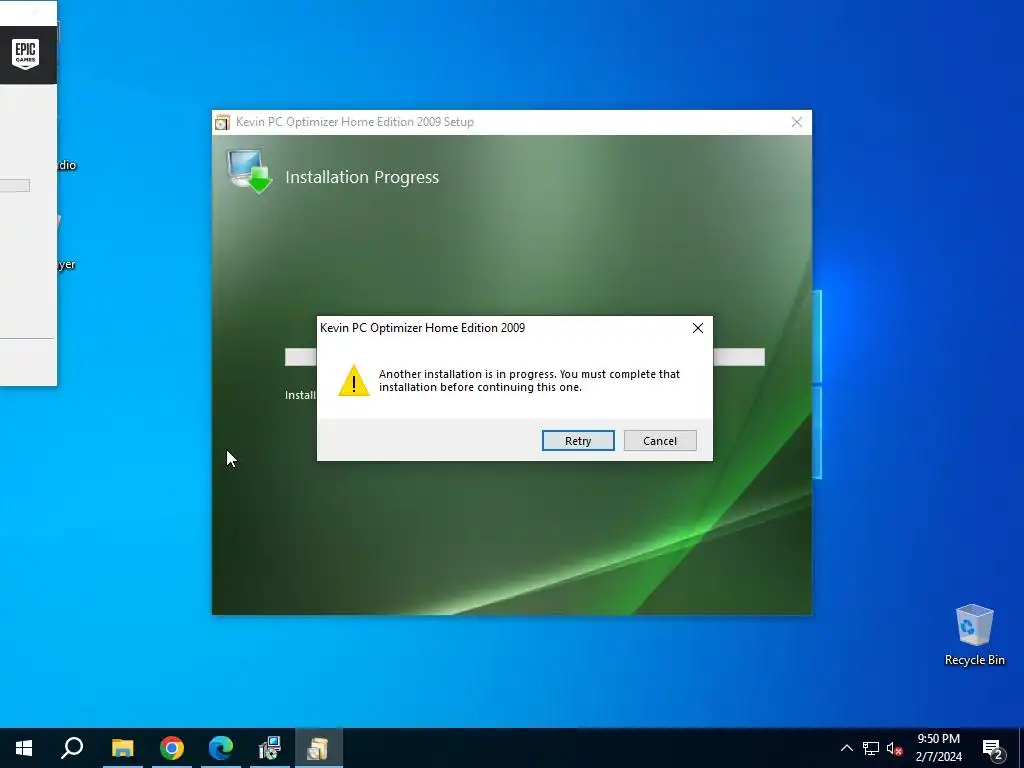This screenshot has width=1024, height=768.
Task: Open network status tray icon
Action: tap(871, 748)
